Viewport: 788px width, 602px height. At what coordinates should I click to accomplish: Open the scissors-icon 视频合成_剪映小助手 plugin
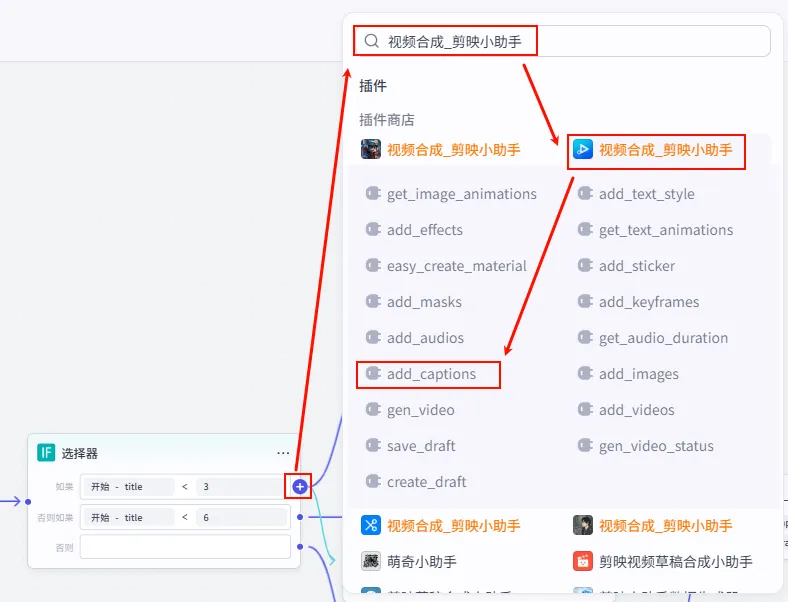(x=441, y=526)
